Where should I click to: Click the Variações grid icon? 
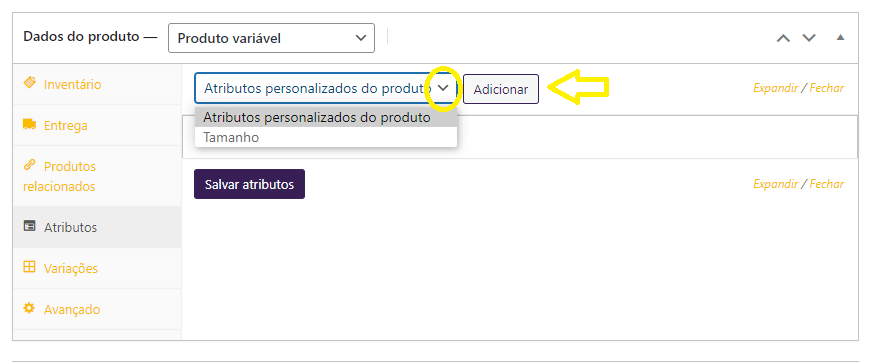tap(29, 267)
